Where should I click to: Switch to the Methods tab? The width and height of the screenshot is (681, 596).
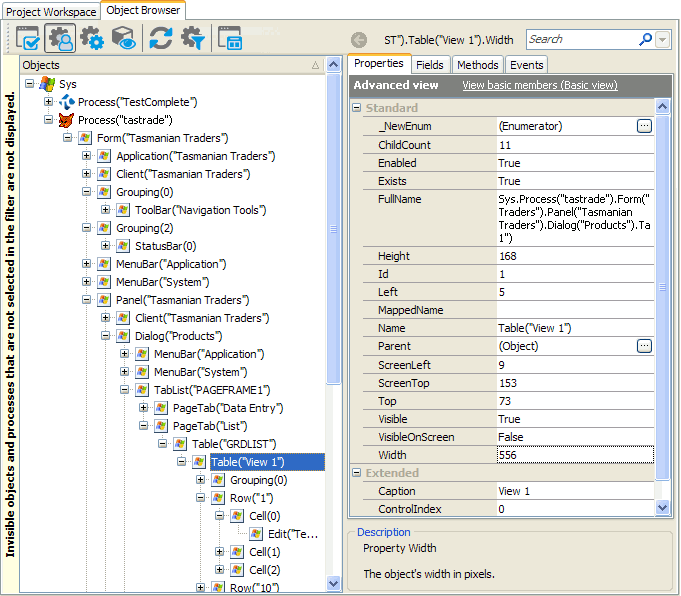(477, 65)
